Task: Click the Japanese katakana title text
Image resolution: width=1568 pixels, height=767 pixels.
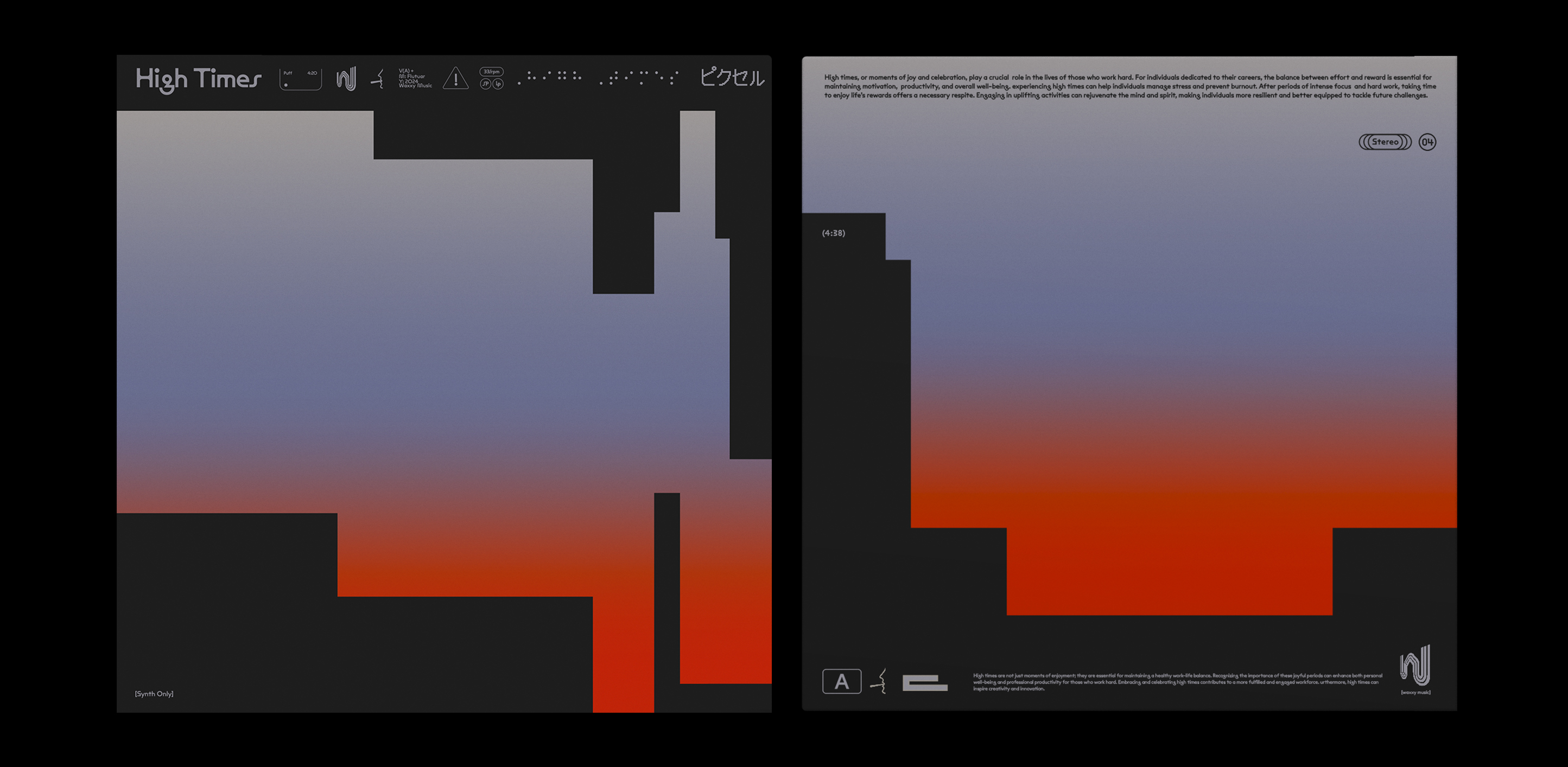Action: click(x=732, y=78)
